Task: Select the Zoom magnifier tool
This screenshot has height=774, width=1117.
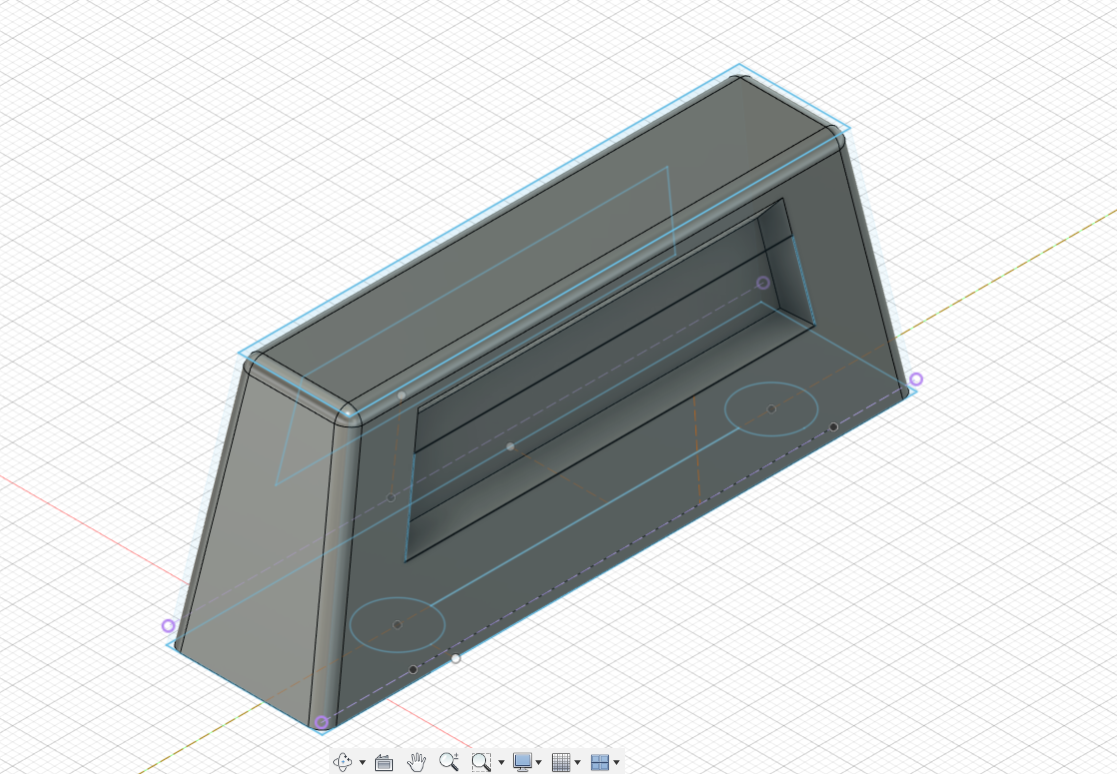Action: (449, 762)
